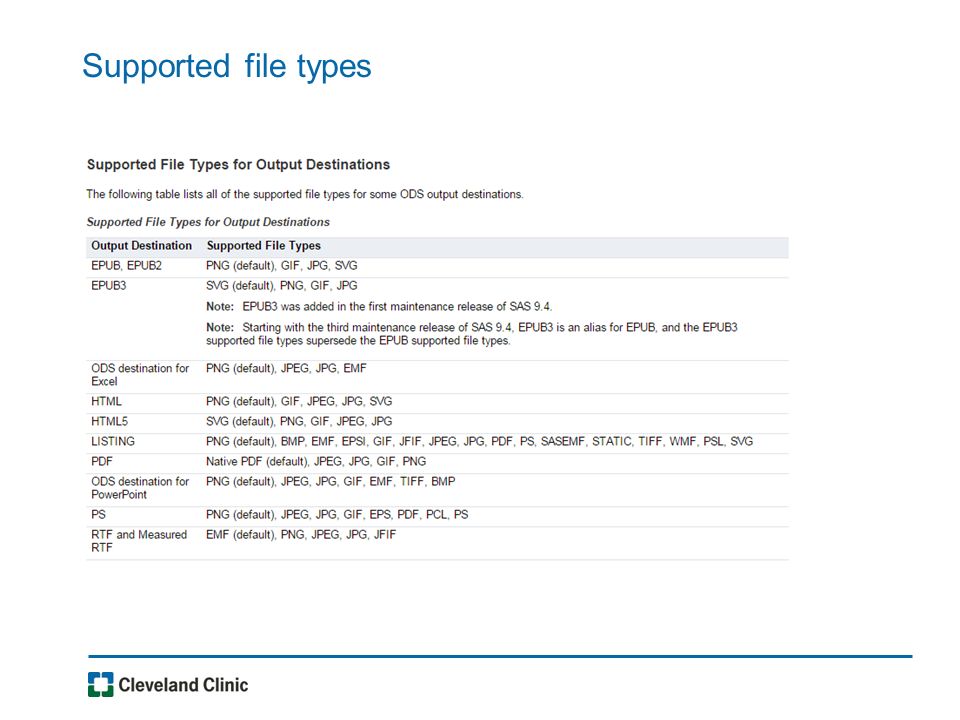The height and width of the screenshot is (720, 960).
Task: Click 'SVG (default), PNG, GIF, JPG' text
Action: (282, 285)
